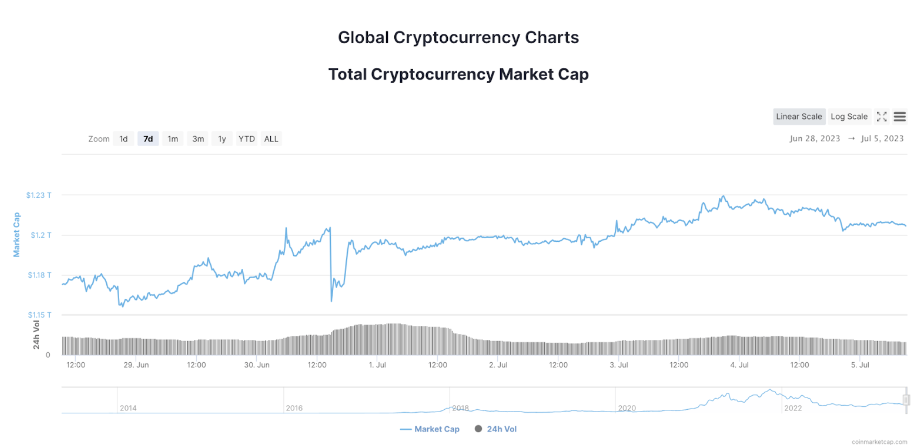Open the coinmarketcap.com credit link
Viewport: 915px width, 445px height.
(x=879, y=442)
